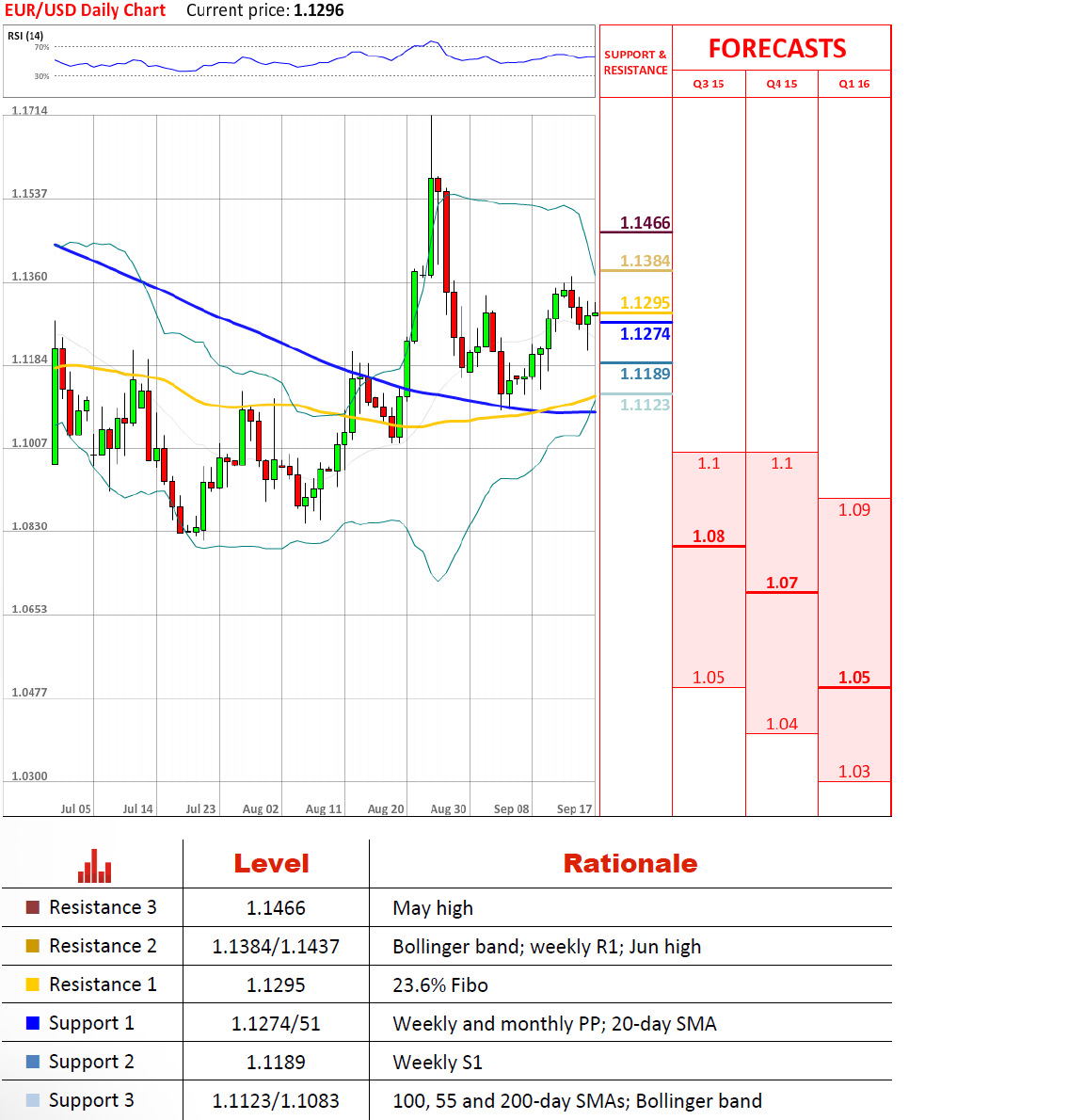The width and height of the screenshot is (1084, 1120).
Task: Click the 1.04 value in Q4 15 column
Action: click(782, 725)
